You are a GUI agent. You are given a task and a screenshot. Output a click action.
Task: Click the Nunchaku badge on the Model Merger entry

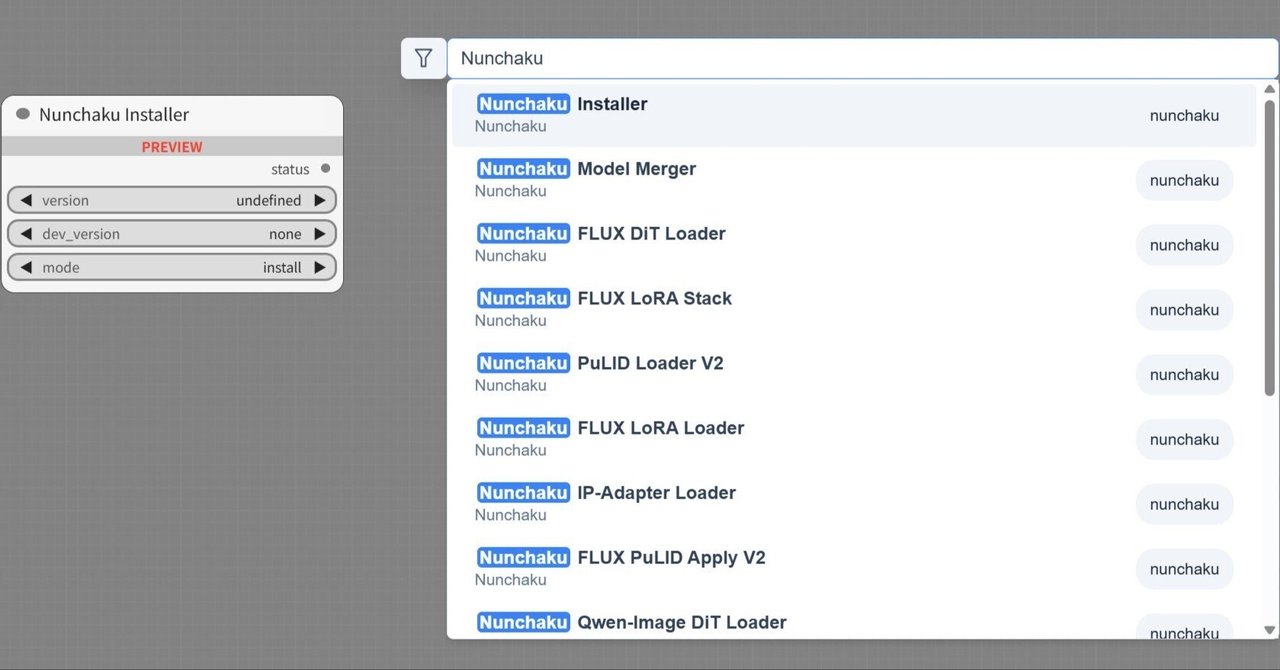click(523, 168)
